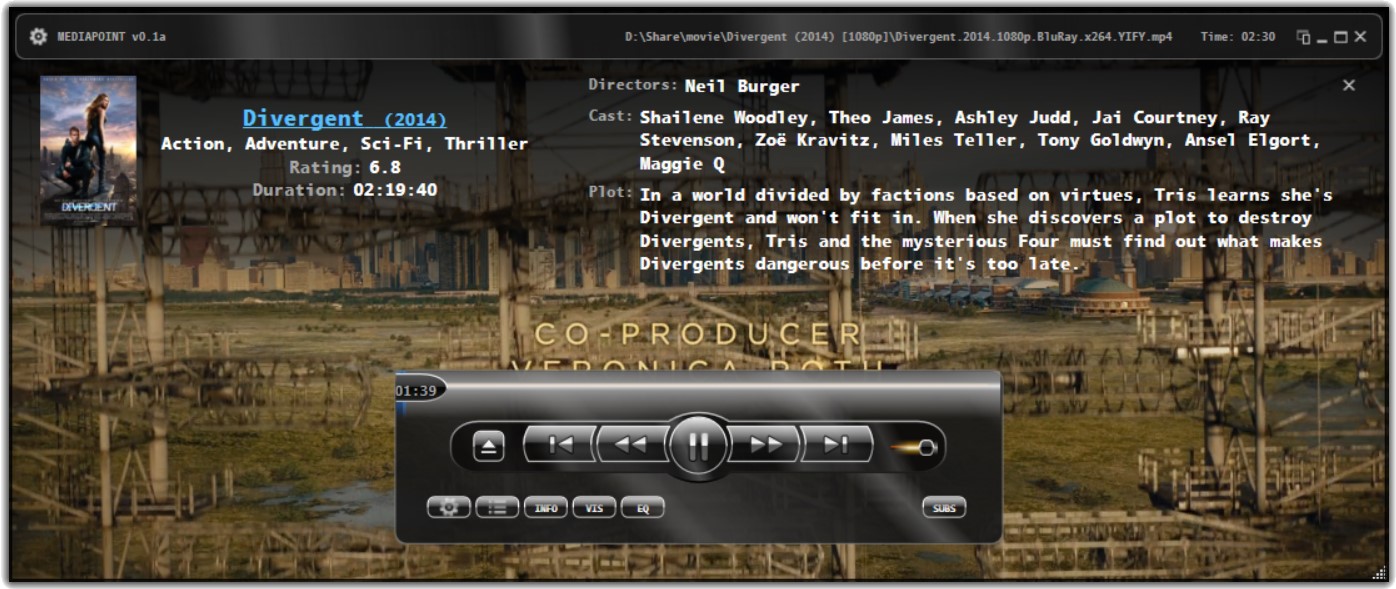
Task: Toggle the INFO panel button
Action: tap(545, 507)
